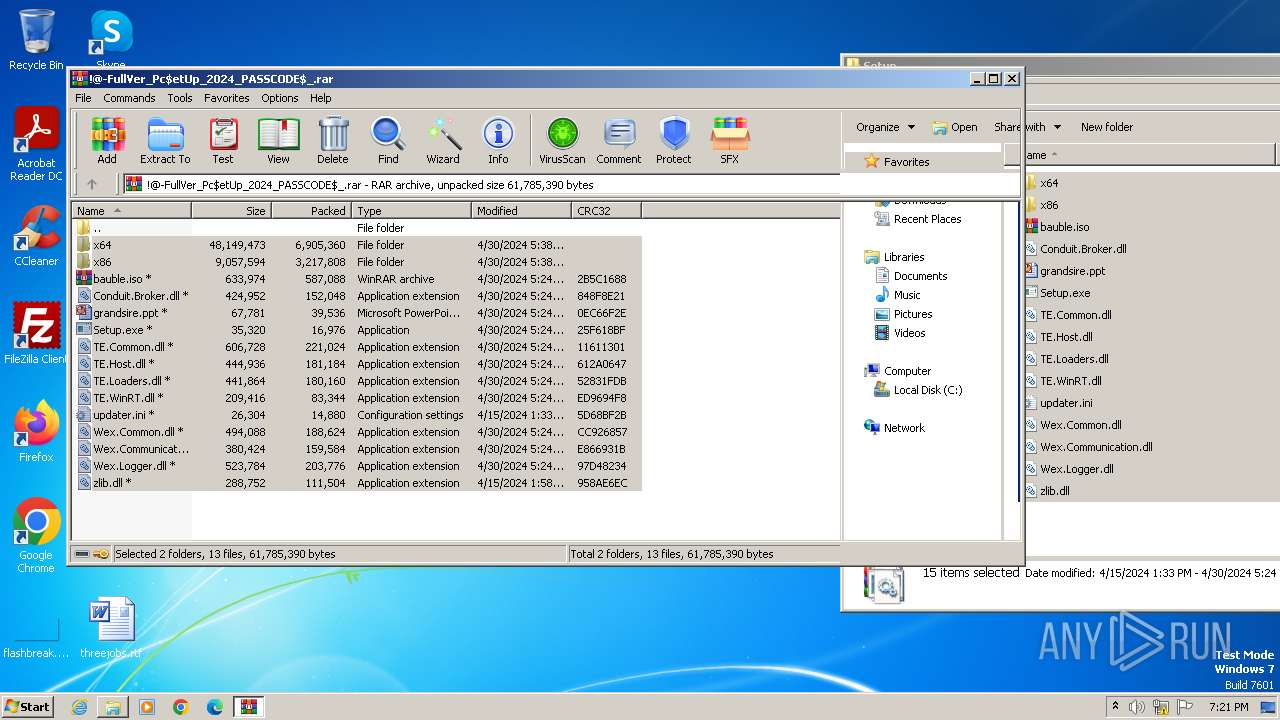Open the View toolbar icon
Screen dimensions: 1280x720
(x=278, y=141)
